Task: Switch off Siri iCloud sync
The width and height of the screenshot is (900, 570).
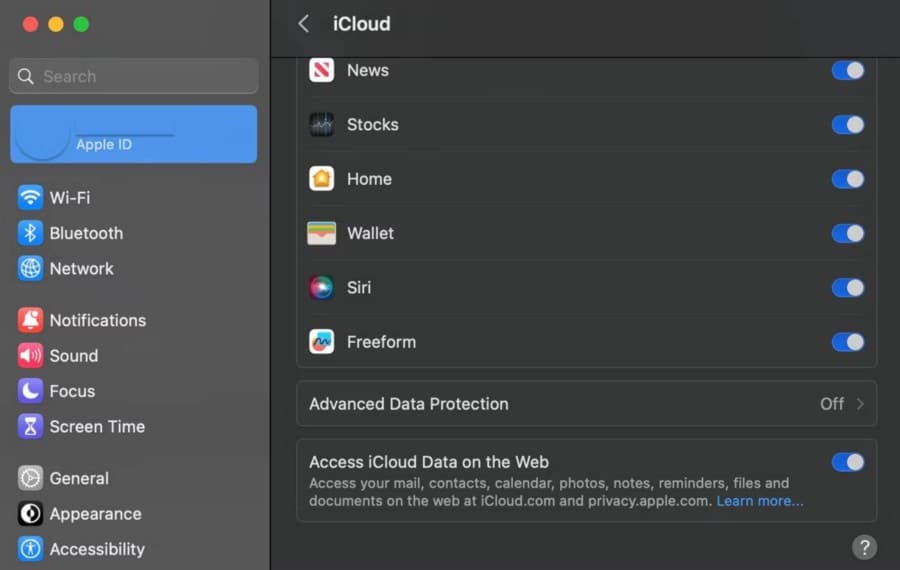Action: 848,288
